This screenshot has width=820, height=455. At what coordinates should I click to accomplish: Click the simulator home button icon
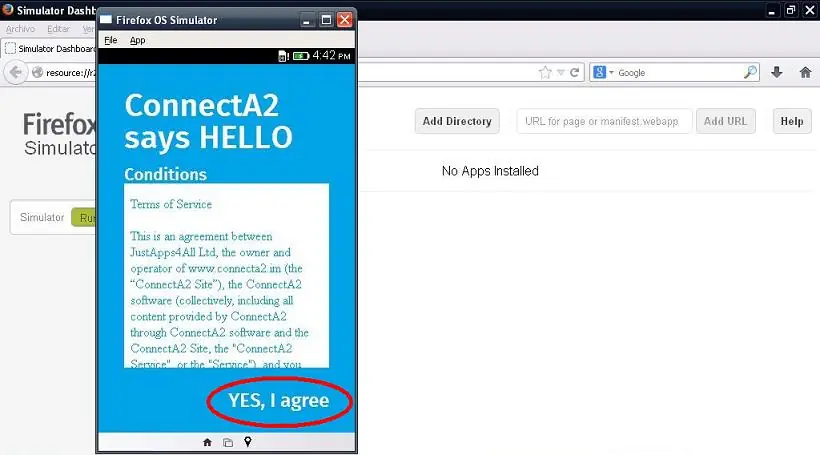click(x=207, y=442)
